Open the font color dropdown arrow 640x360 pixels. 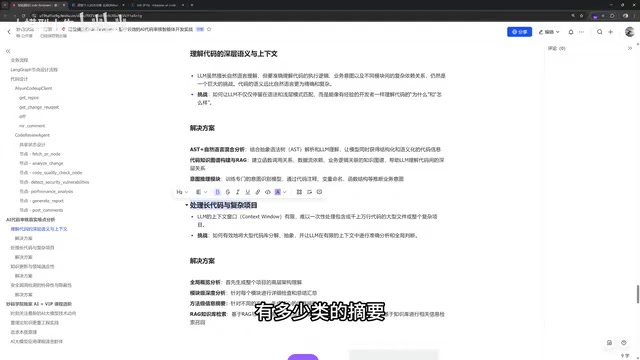(284, 192)
